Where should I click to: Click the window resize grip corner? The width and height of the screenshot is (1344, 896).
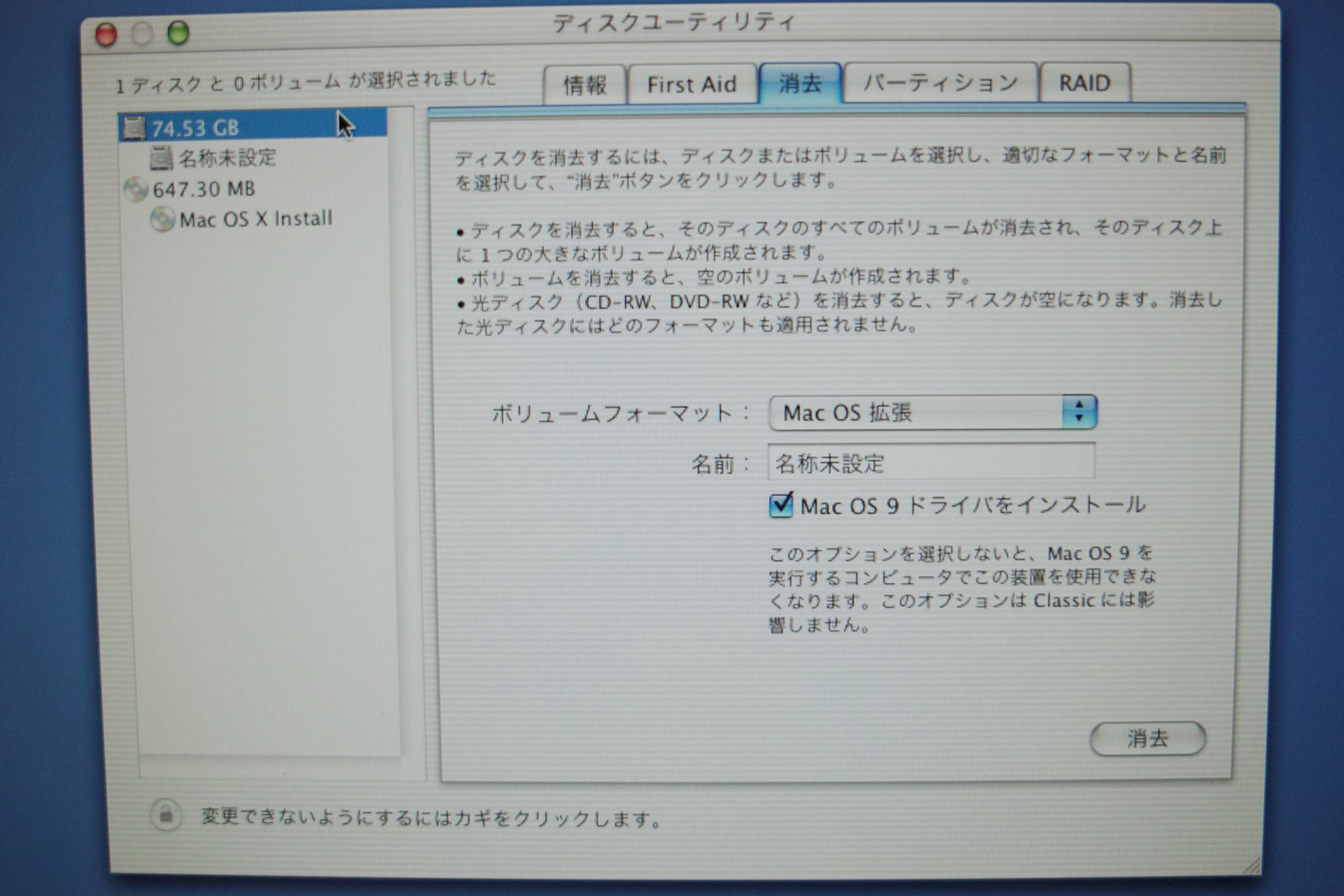click(x=1251, y=863)
